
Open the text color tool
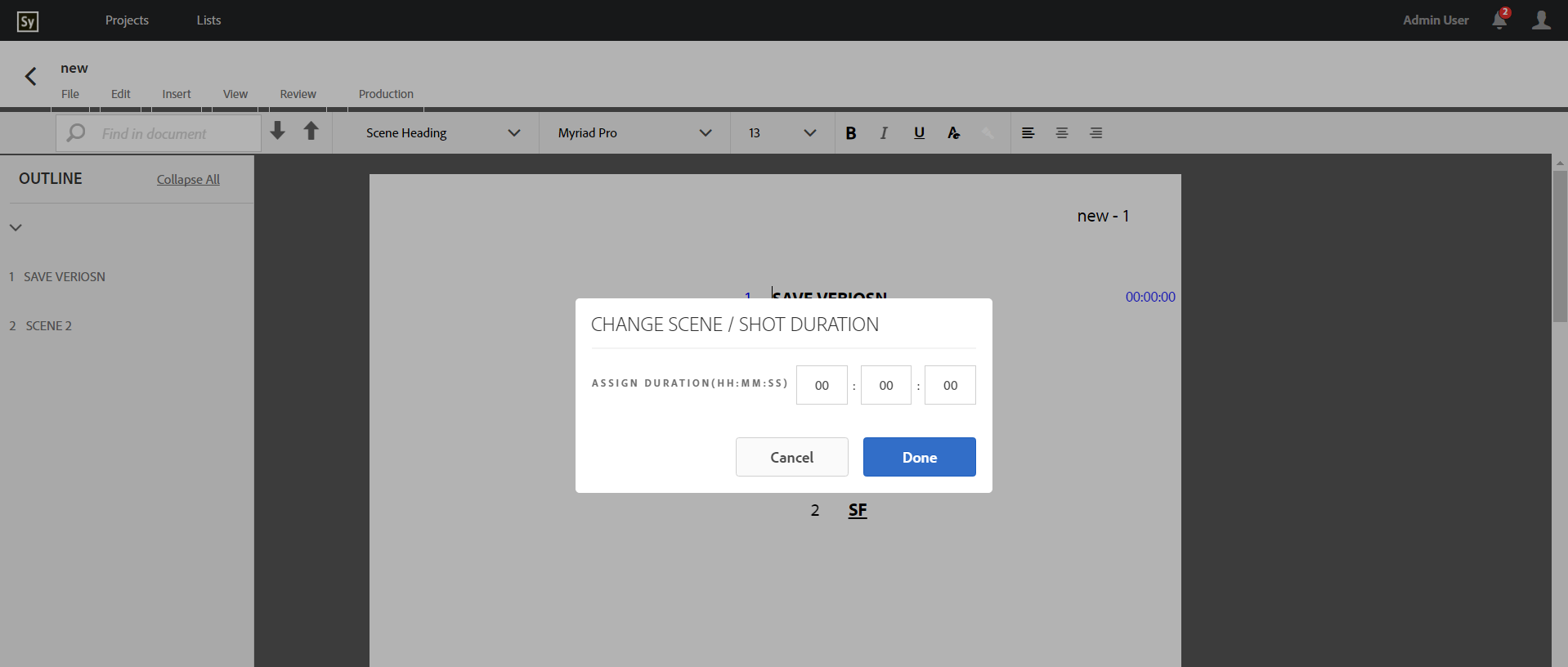953,133
